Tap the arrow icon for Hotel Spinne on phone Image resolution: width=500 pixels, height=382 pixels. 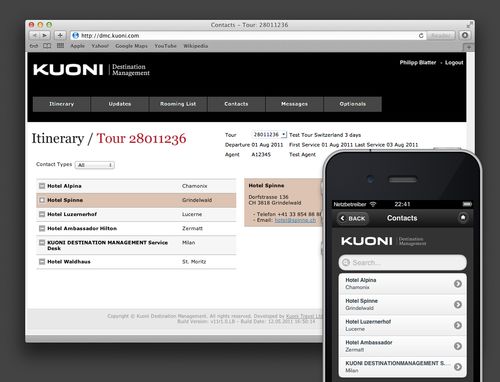[x=458, y=304]
